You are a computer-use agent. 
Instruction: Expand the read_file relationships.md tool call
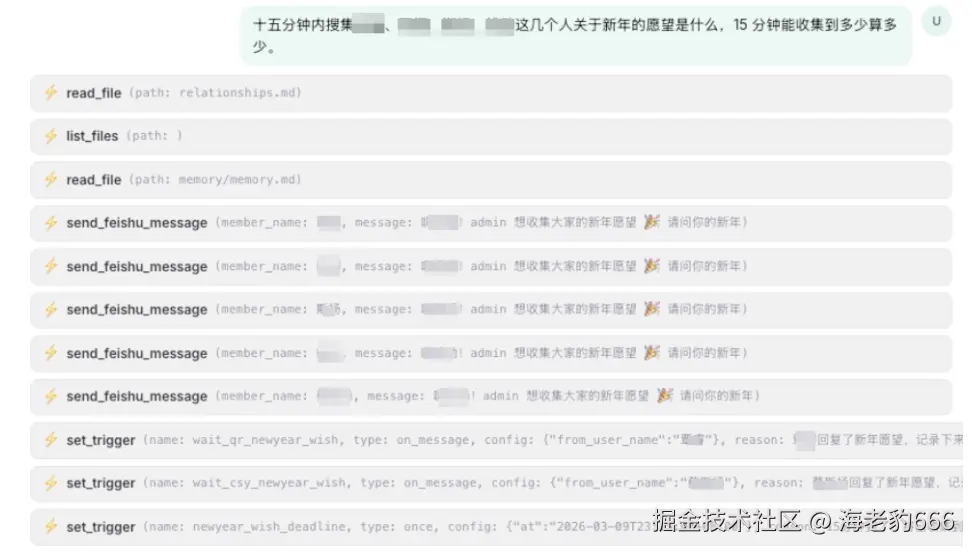(491, 93)
